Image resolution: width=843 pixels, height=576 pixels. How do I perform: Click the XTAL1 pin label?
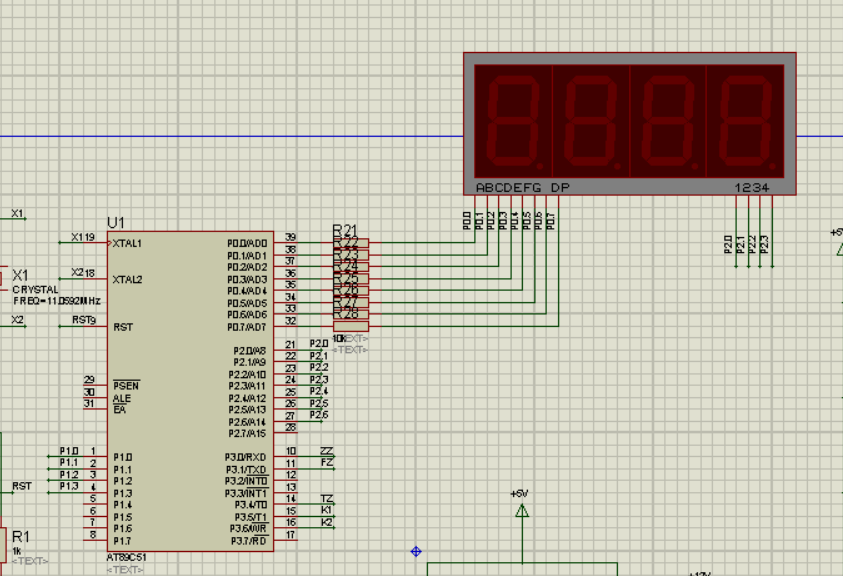[x=127, y=244]
